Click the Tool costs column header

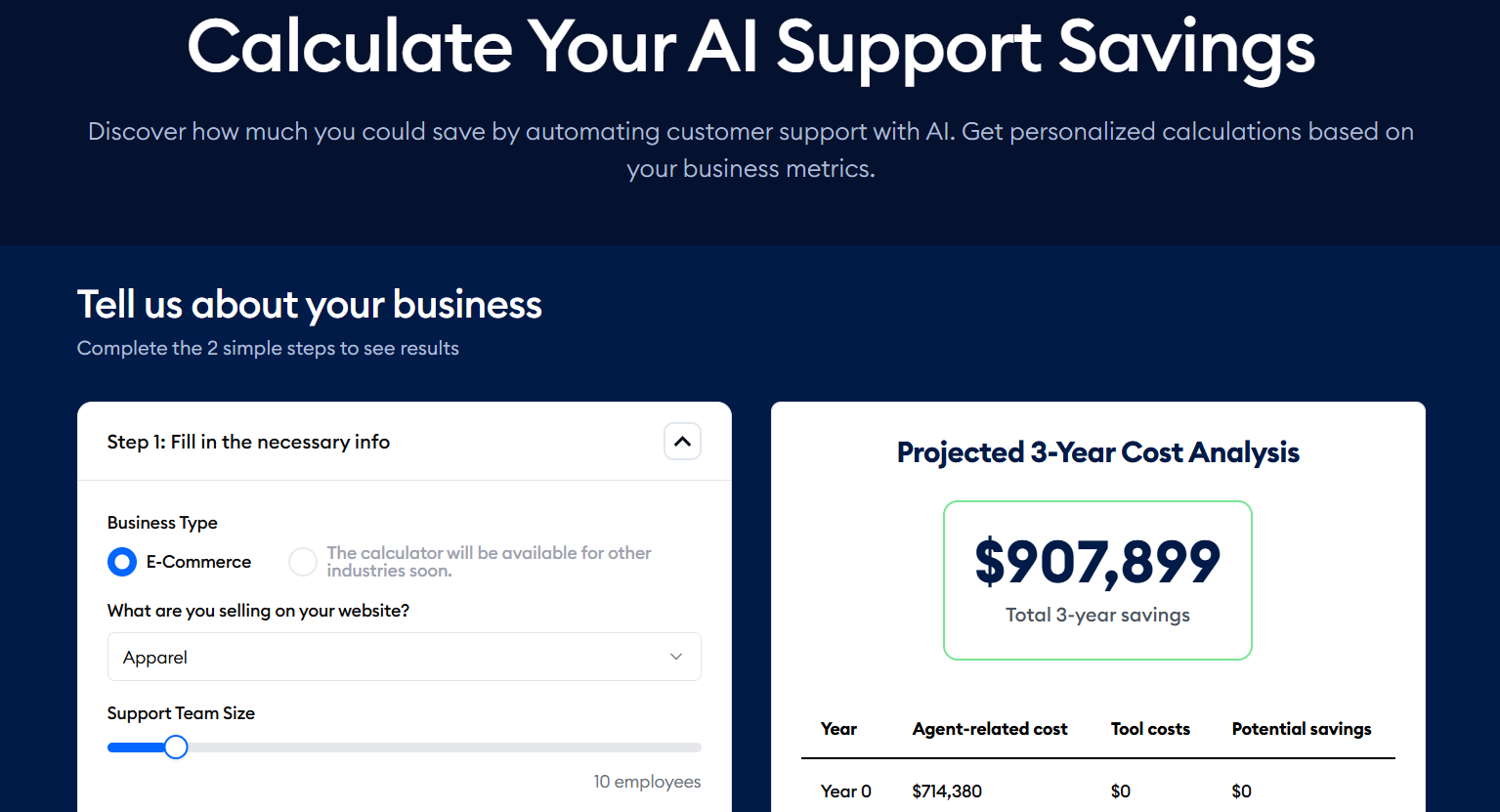[1150, 729]
